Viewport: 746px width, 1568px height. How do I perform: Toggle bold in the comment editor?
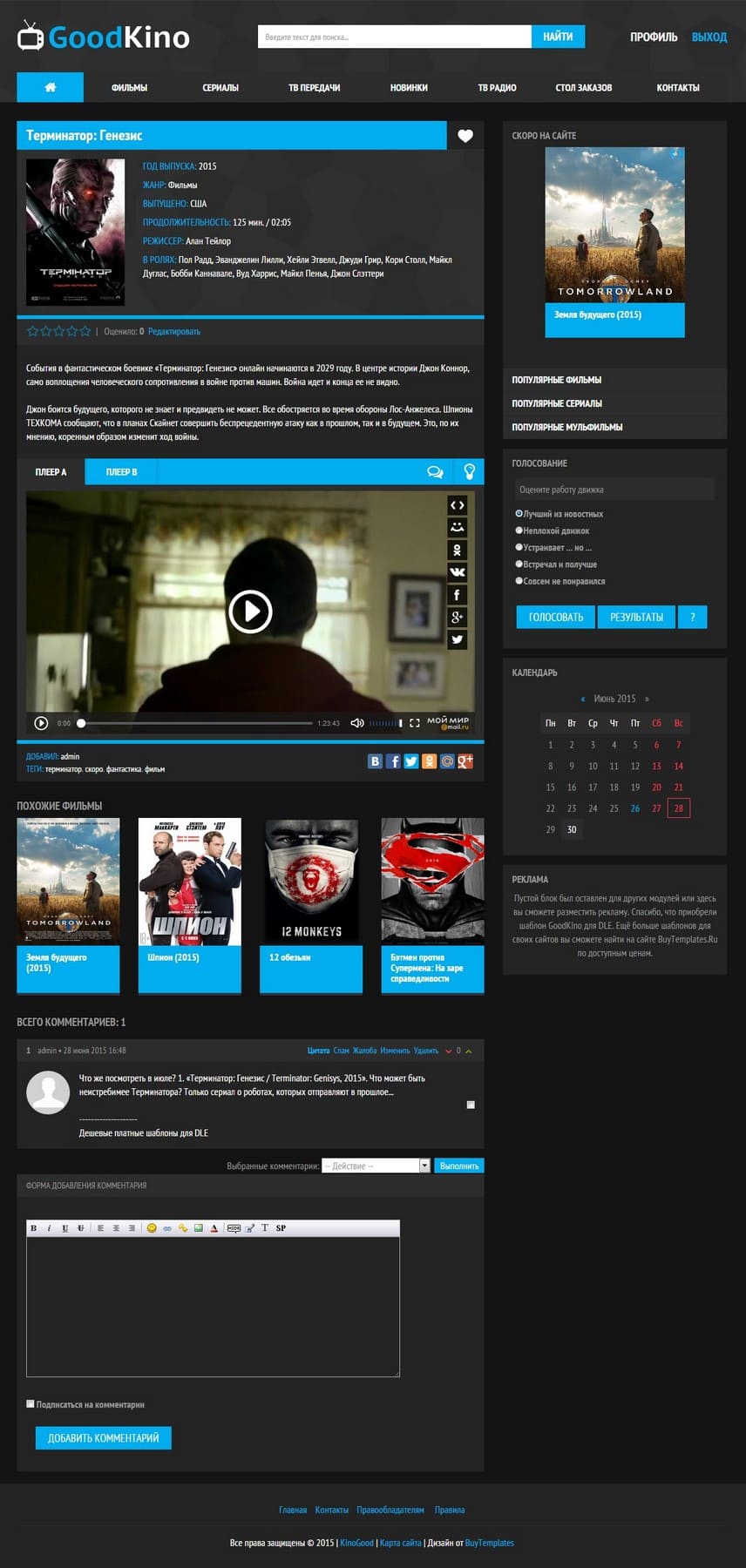click(34, 1228)
